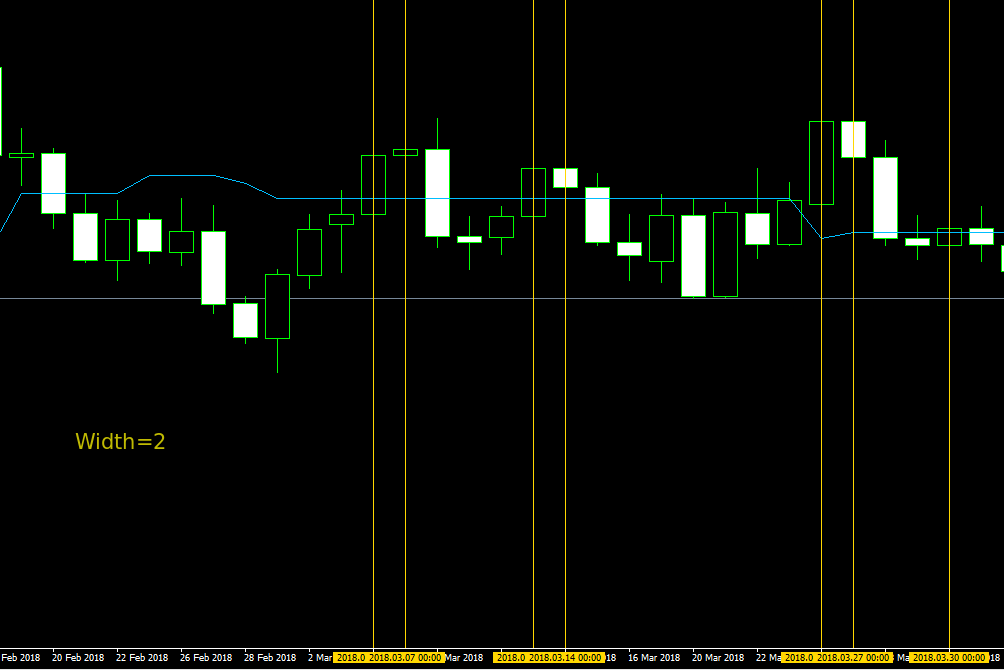Click the 2018.03.30 00:00 vertical line label
This screenshot has height=671, width=1004.
pos(949,658)
